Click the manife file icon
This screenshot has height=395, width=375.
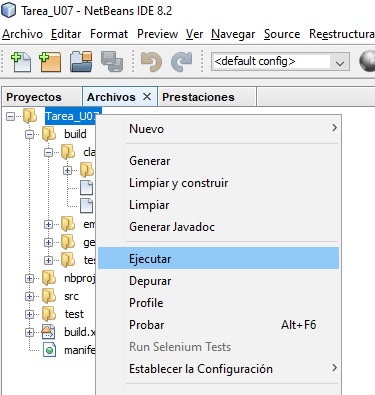coord(49,350)
